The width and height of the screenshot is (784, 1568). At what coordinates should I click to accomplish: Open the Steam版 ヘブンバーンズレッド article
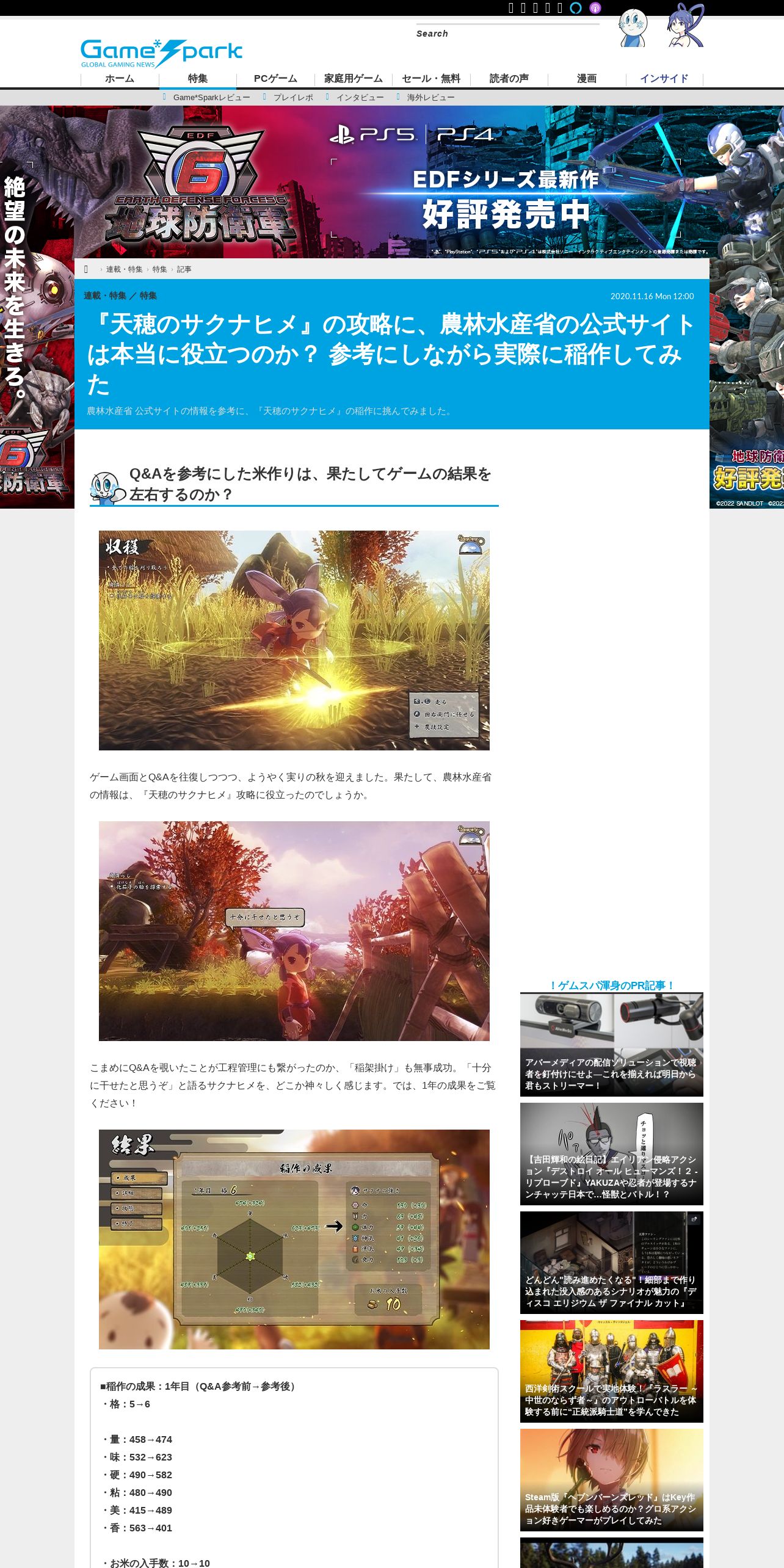pyautogui.click(x=612, y=1480)
